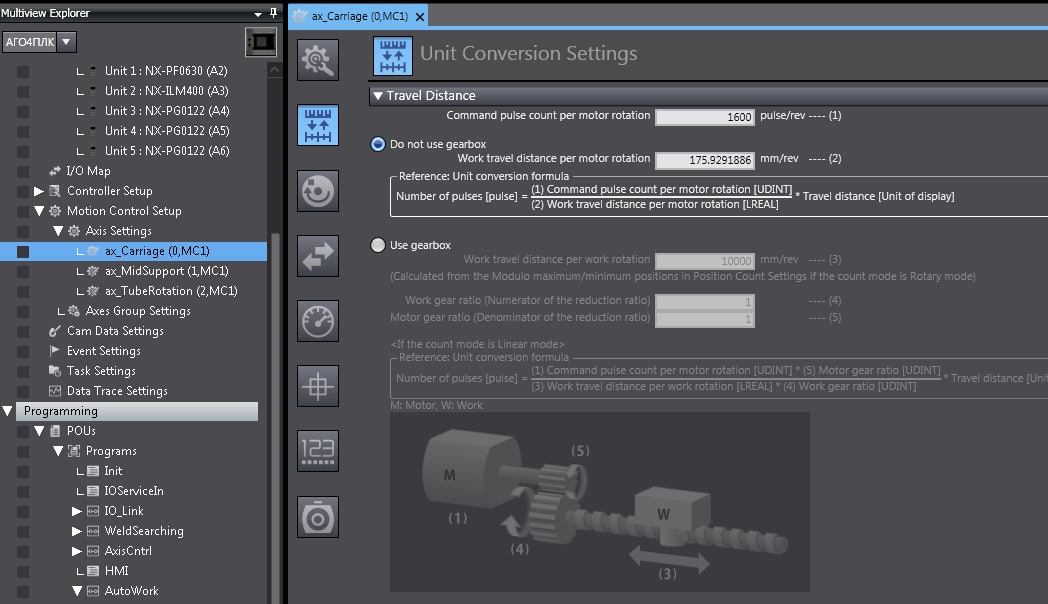Close the ax_Carriage (0,MC1) tab
1048x604 pixels.
pyautogui.click(x=420, y=17)
